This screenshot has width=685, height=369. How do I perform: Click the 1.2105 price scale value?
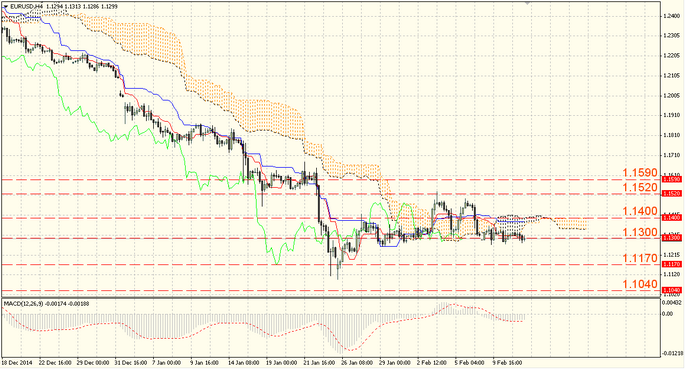[x=672, y=76]
